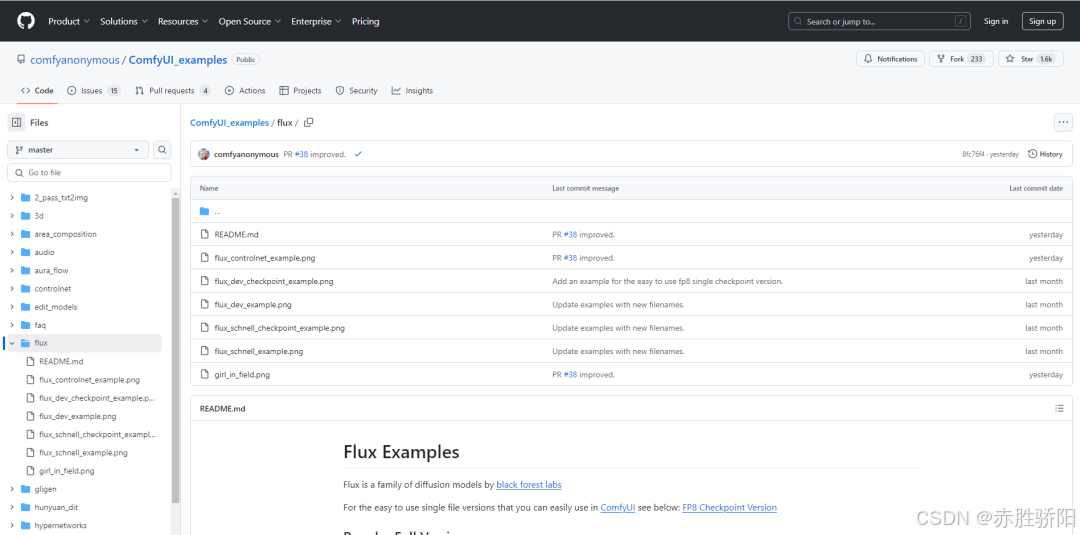The image size is (1080, 535).
Task: Copy path icon next to flux breadcrumb
Action: coord(309,123)
